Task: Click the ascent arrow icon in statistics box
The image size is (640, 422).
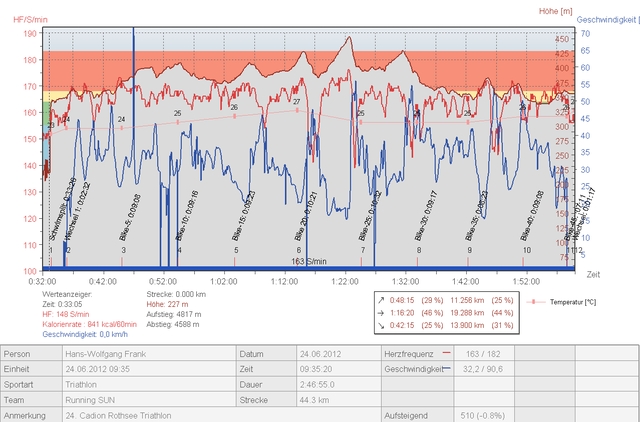Action: 383,299
